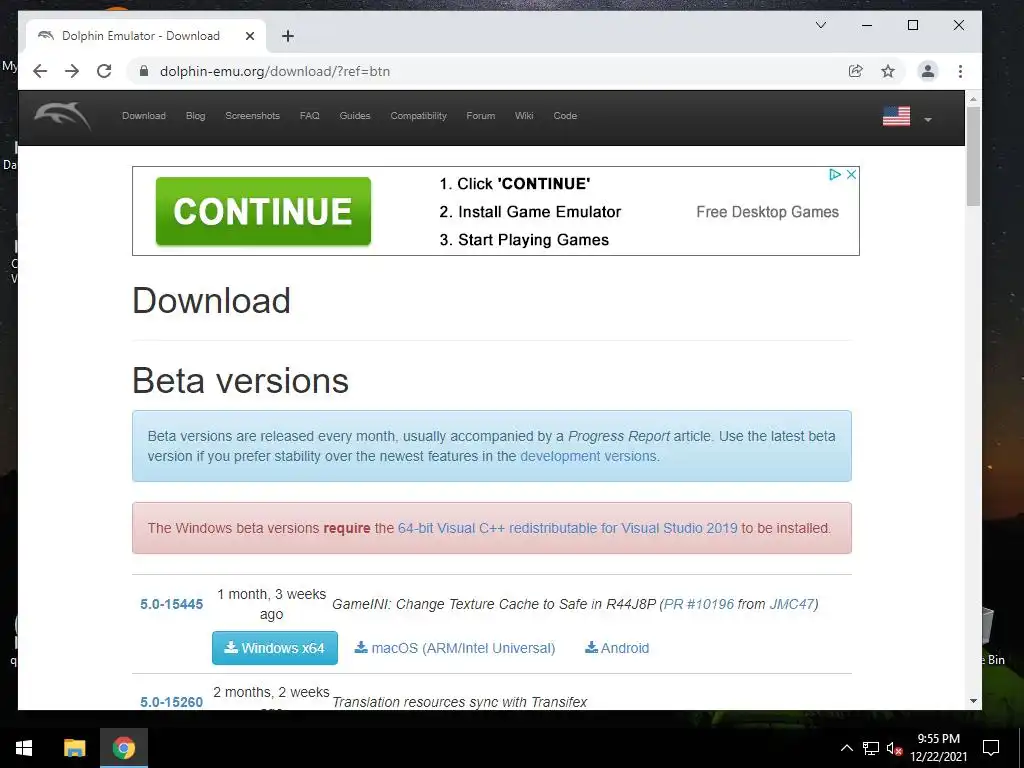Click the network icon in the system tray

(871, 748)
